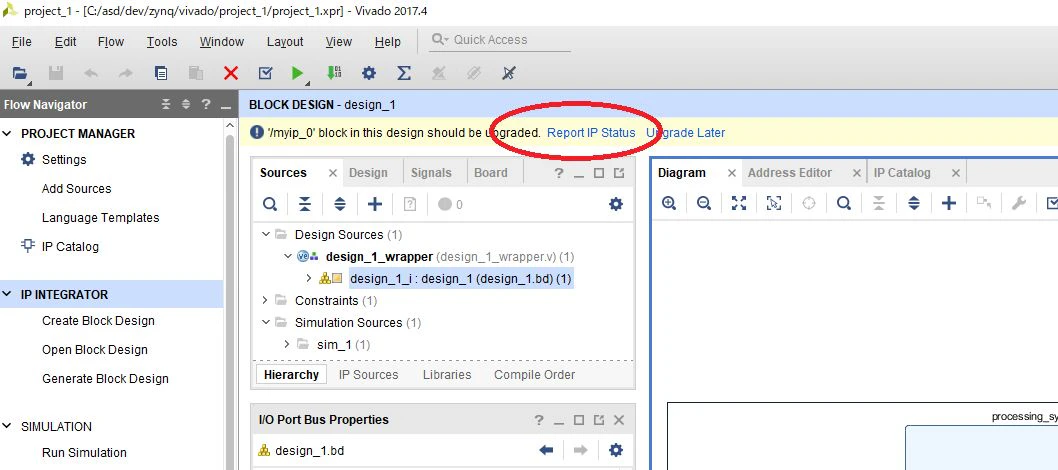
Task: Click Run Simulation
Action: 84,452
